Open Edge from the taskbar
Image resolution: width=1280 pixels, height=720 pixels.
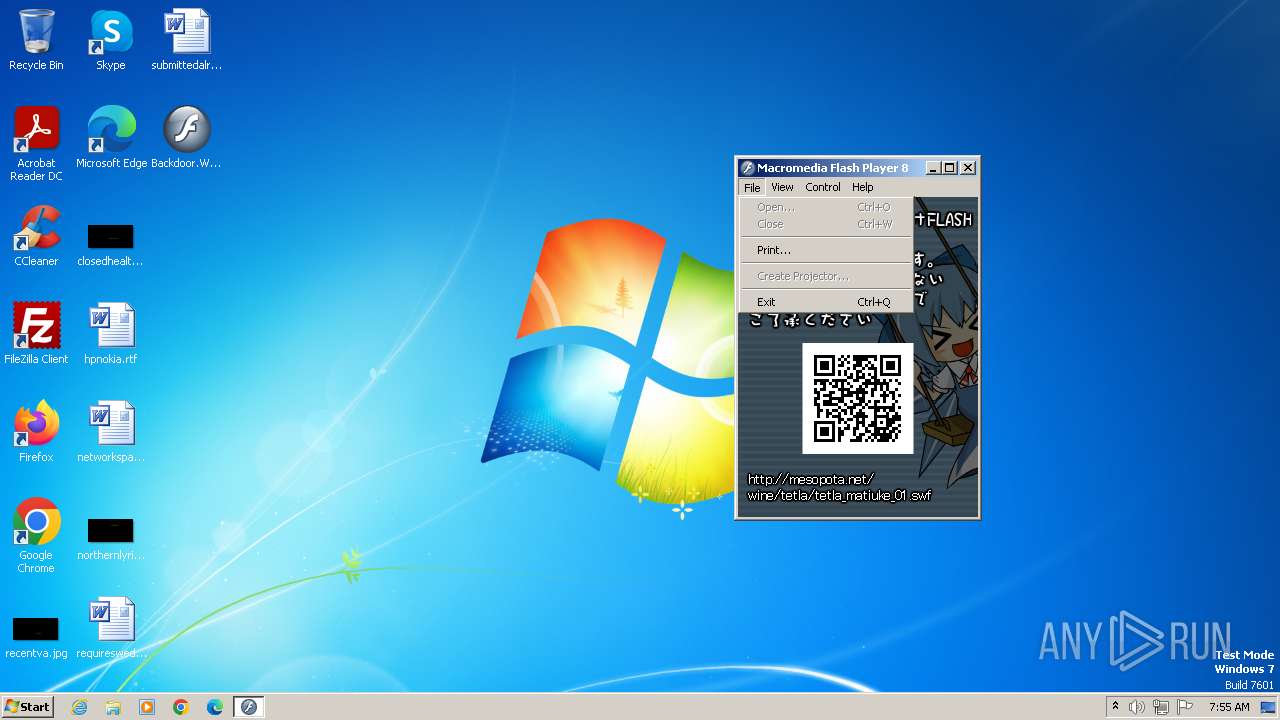tap(215, 707)
